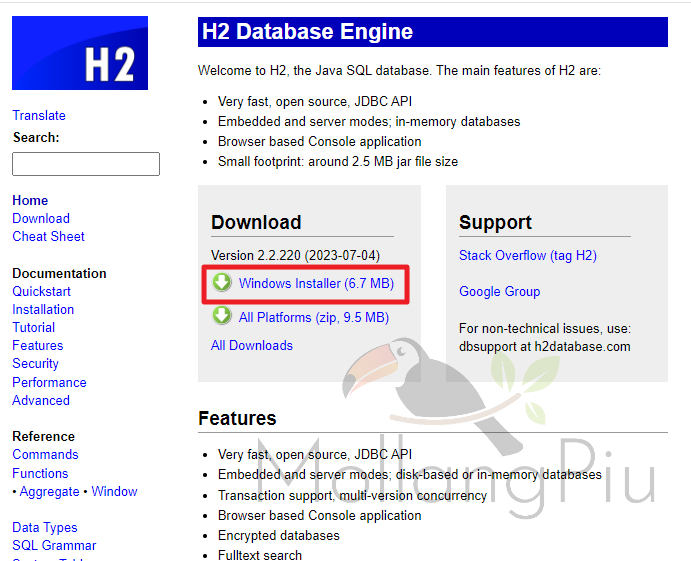Screen dimensions: 691x561
Task: Open the Window functions link
Action: pyautogui.click(x=115, y=491)
